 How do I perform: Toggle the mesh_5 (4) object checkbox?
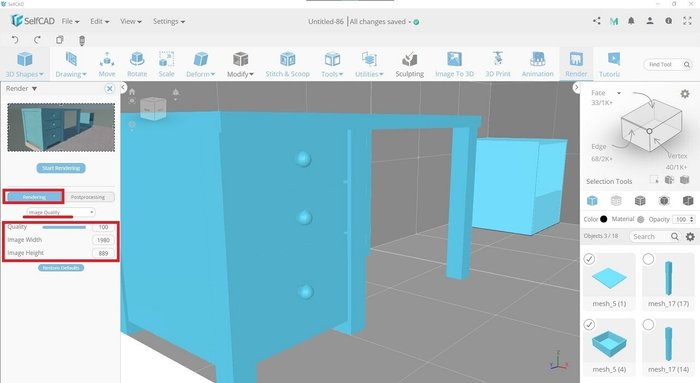pos(589,325)
